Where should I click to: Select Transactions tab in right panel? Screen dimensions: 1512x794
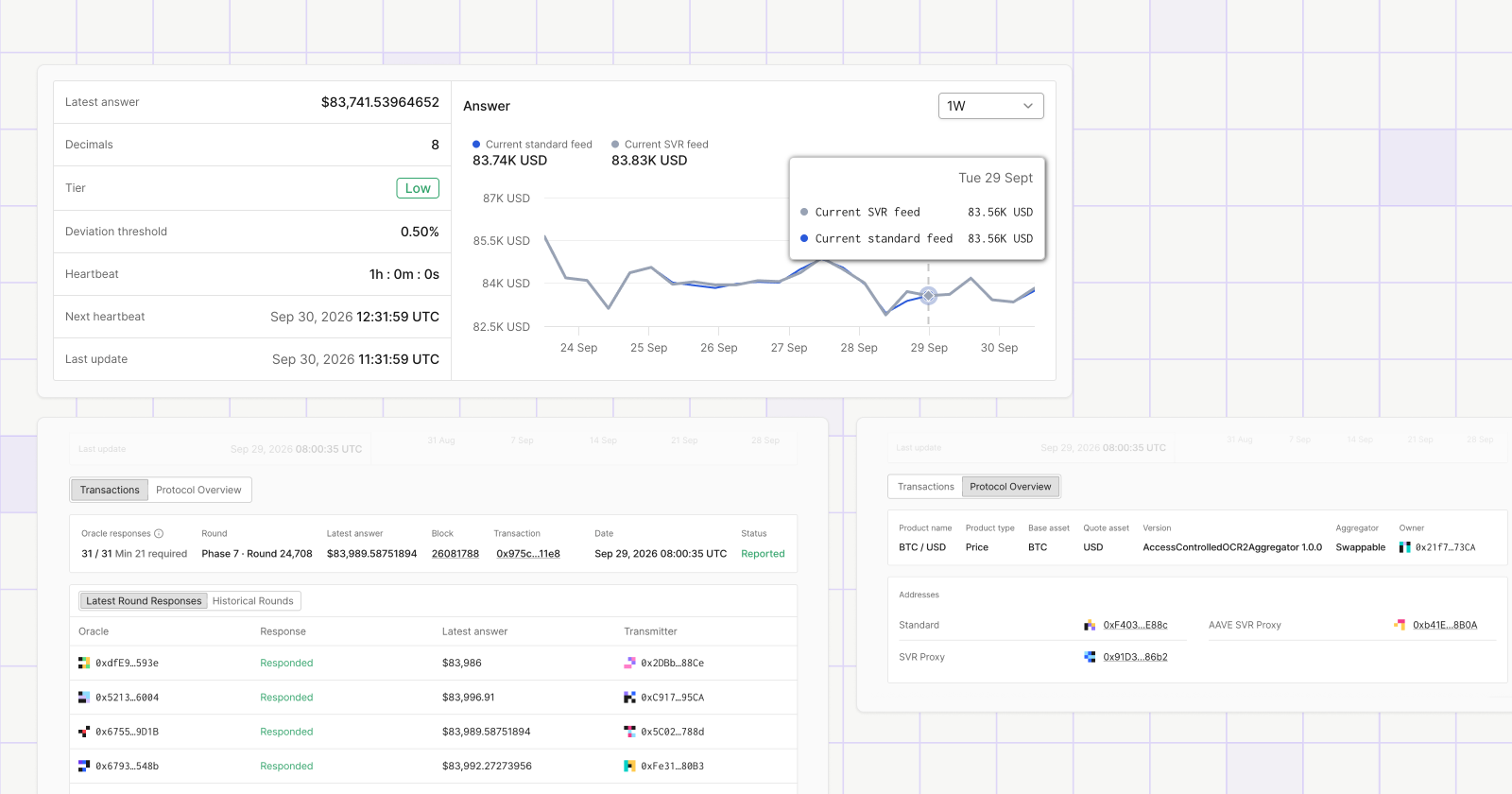[x=926, y=487]
